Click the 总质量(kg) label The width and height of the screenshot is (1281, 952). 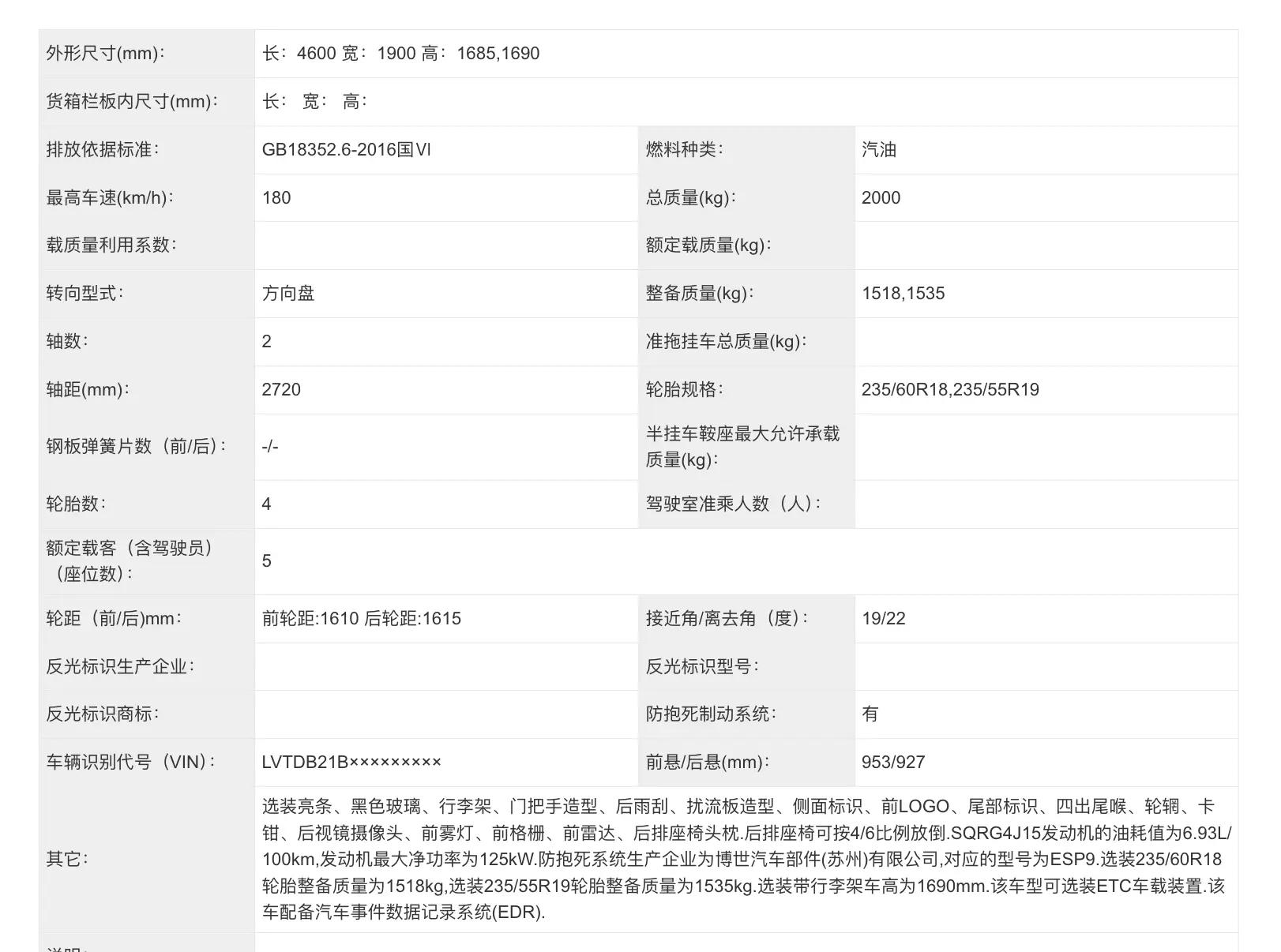click(690, 198)
